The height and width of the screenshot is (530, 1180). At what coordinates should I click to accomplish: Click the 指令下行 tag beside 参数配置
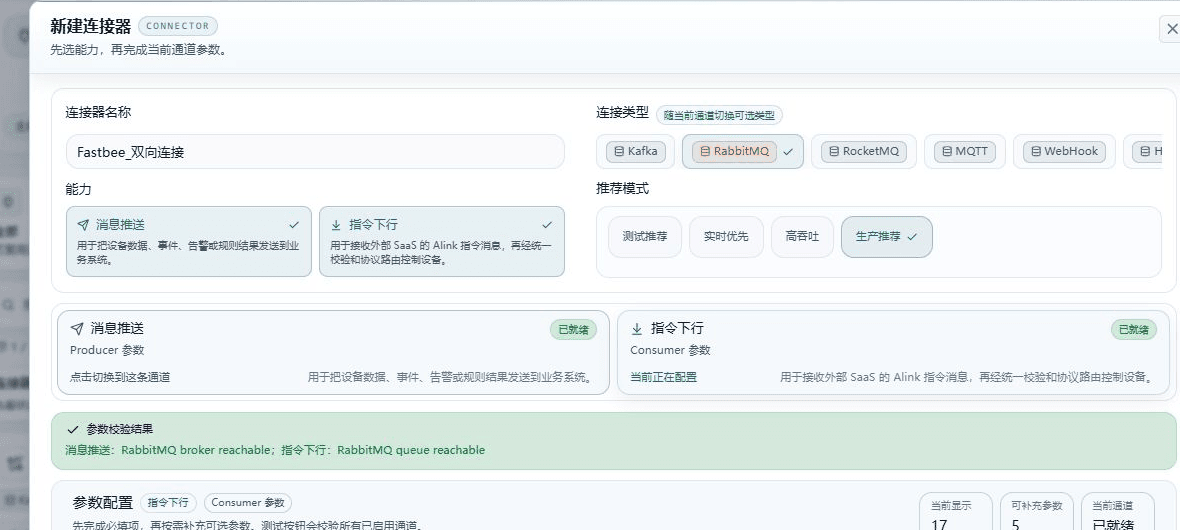click(169, 503)
